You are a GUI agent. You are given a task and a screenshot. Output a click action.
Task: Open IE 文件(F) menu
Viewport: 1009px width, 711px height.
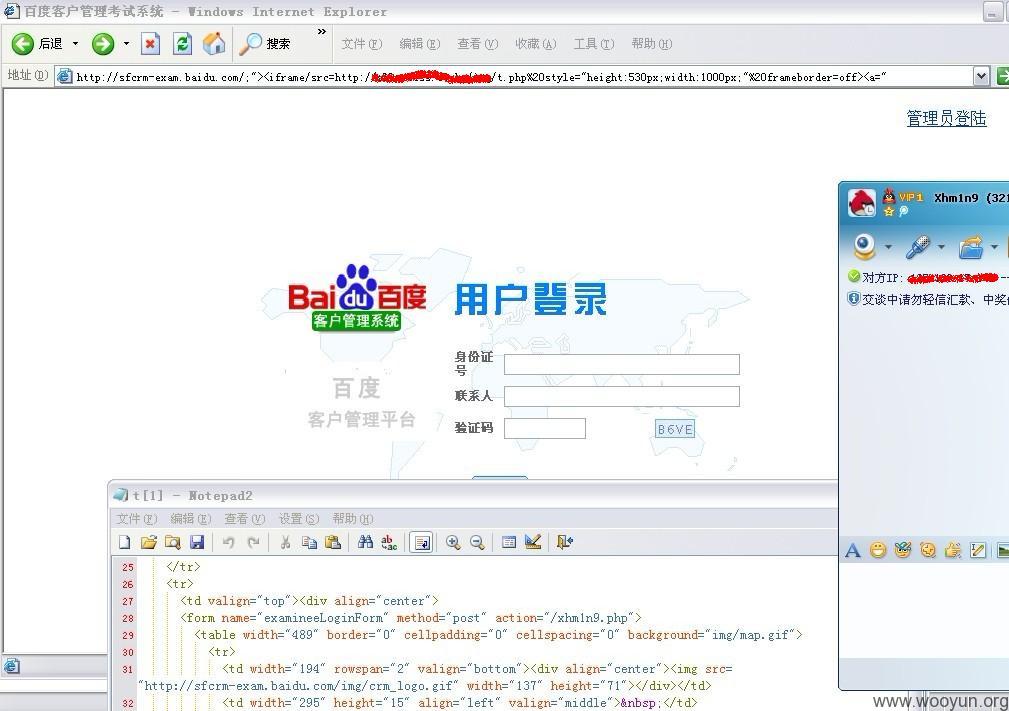[x=362, y=44]
